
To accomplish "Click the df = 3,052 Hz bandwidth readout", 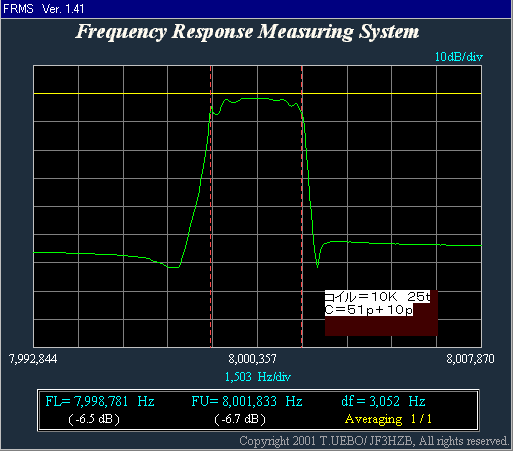I will [383, 401].
